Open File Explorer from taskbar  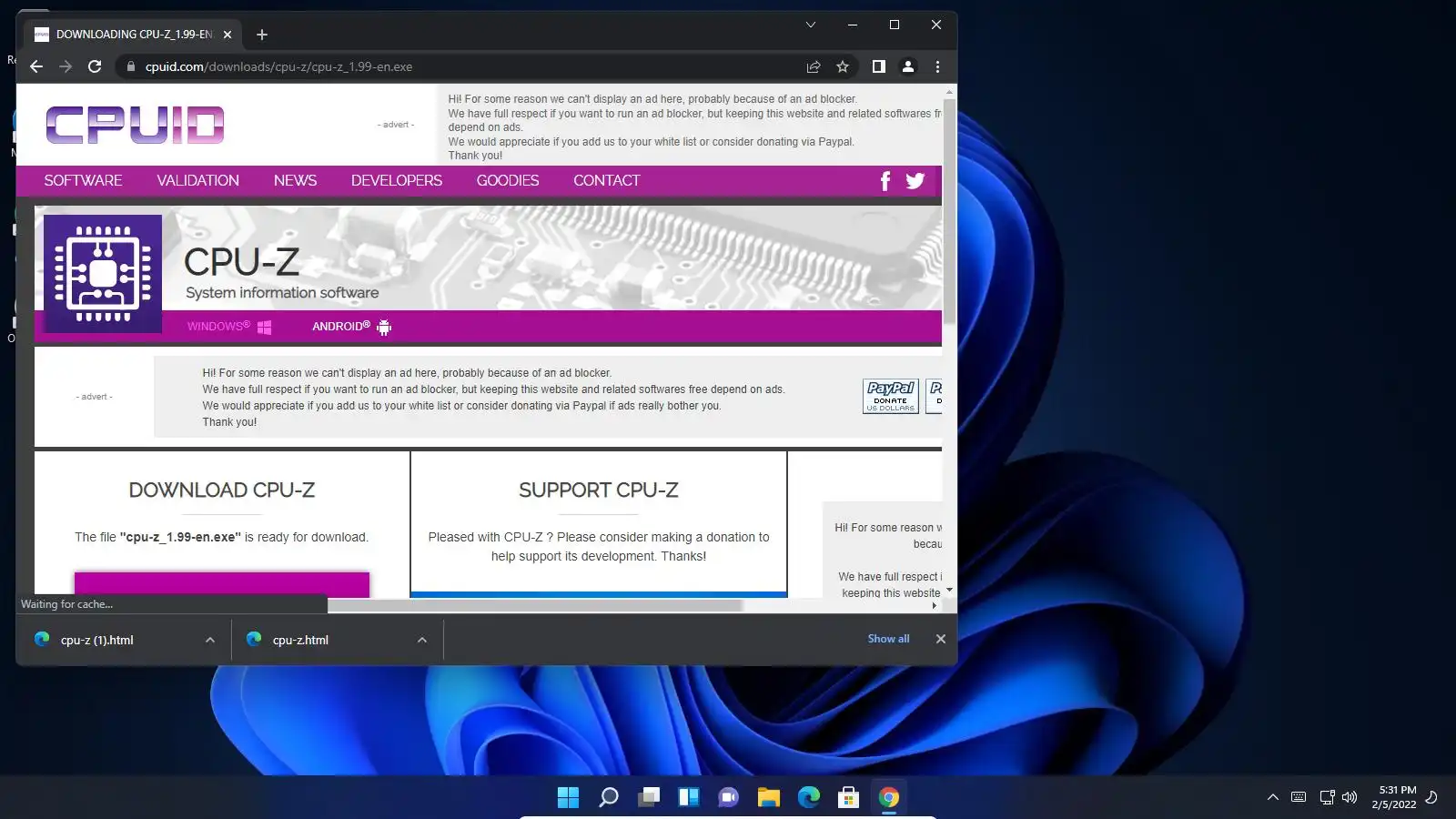point(769,798)
